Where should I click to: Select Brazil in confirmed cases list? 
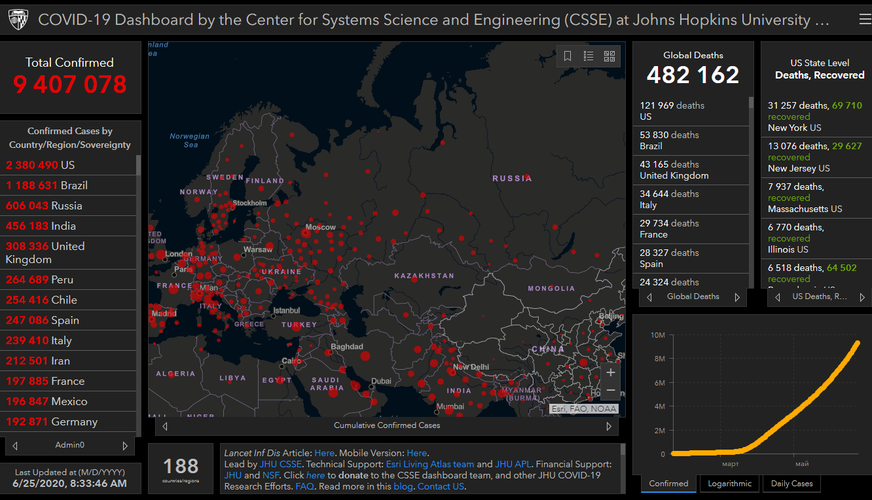click(47, 185)
